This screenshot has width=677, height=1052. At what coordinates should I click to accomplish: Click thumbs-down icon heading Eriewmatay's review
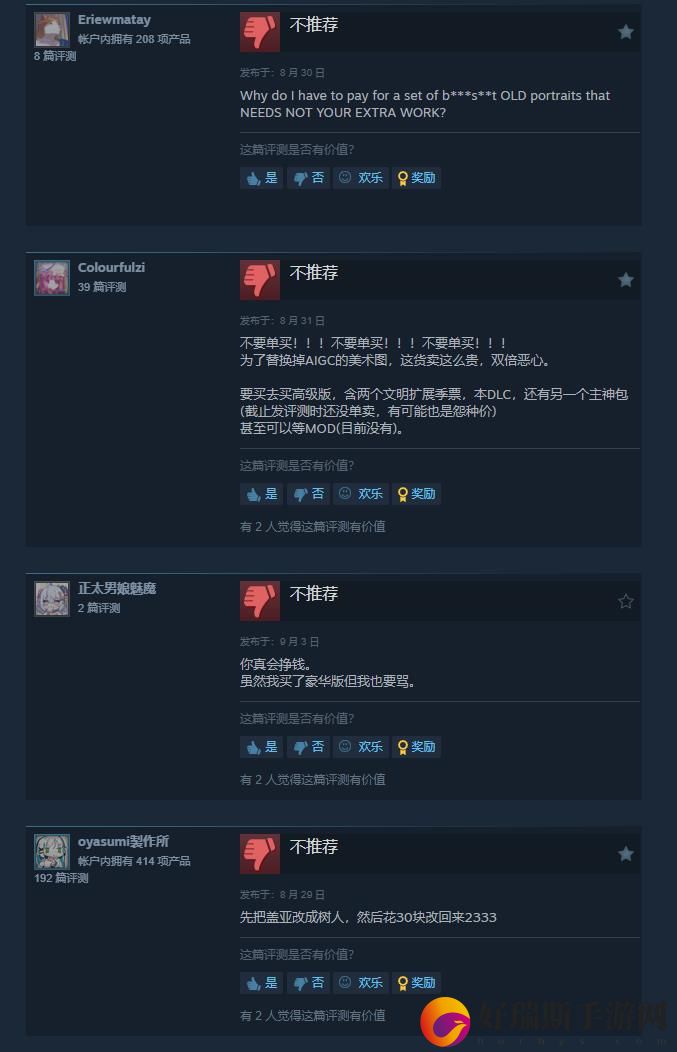pyautogui.click(x=260, y=32)
